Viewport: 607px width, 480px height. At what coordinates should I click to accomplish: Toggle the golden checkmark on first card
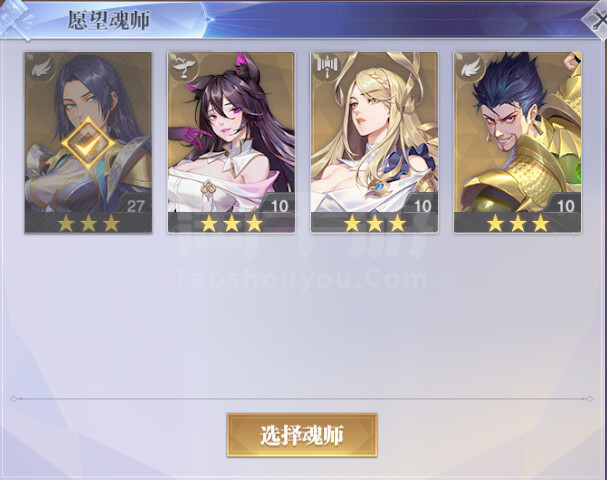tap(89, 144)
